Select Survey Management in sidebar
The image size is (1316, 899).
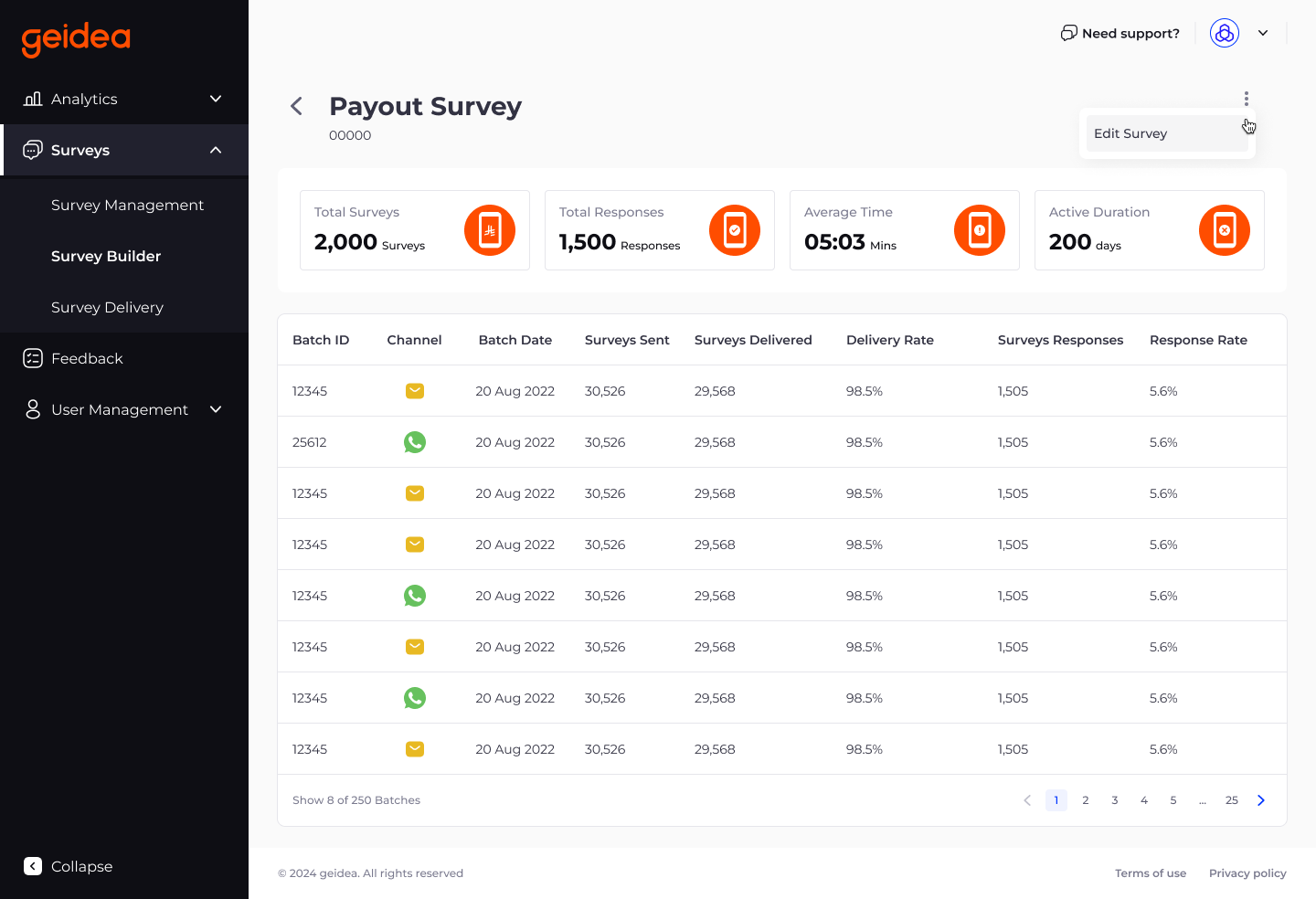point(127,205)
